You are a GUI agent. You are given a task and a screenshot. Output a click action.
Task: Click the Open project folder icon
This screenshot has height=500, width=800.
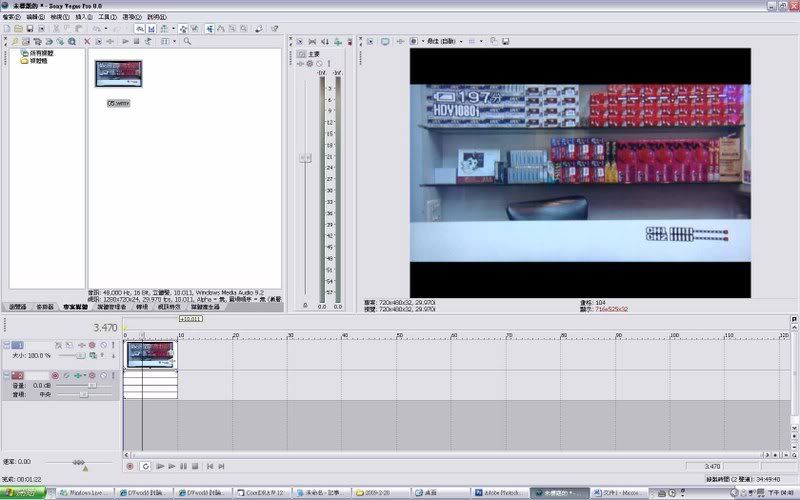pyautogui.click(x=18, y=29)
